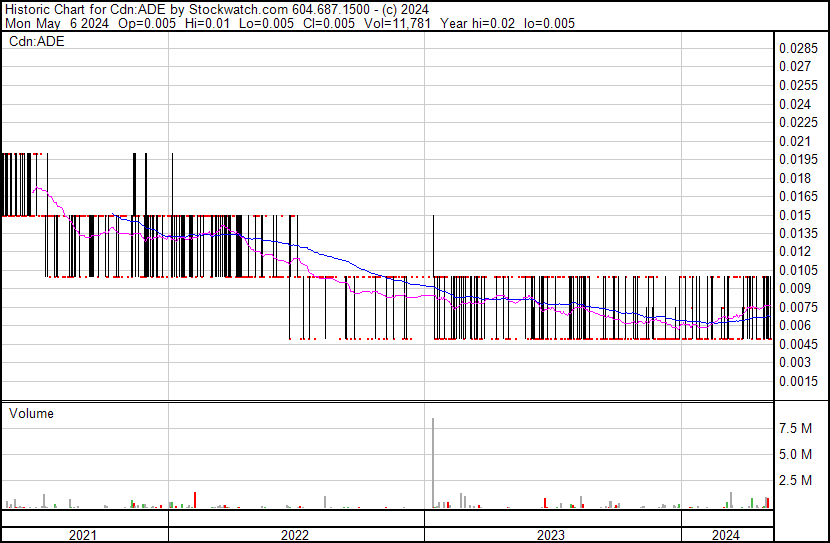Viewport: 830px width, 543px height.
Task: Click the 0.021 price axis label
Action: [793, 141]
